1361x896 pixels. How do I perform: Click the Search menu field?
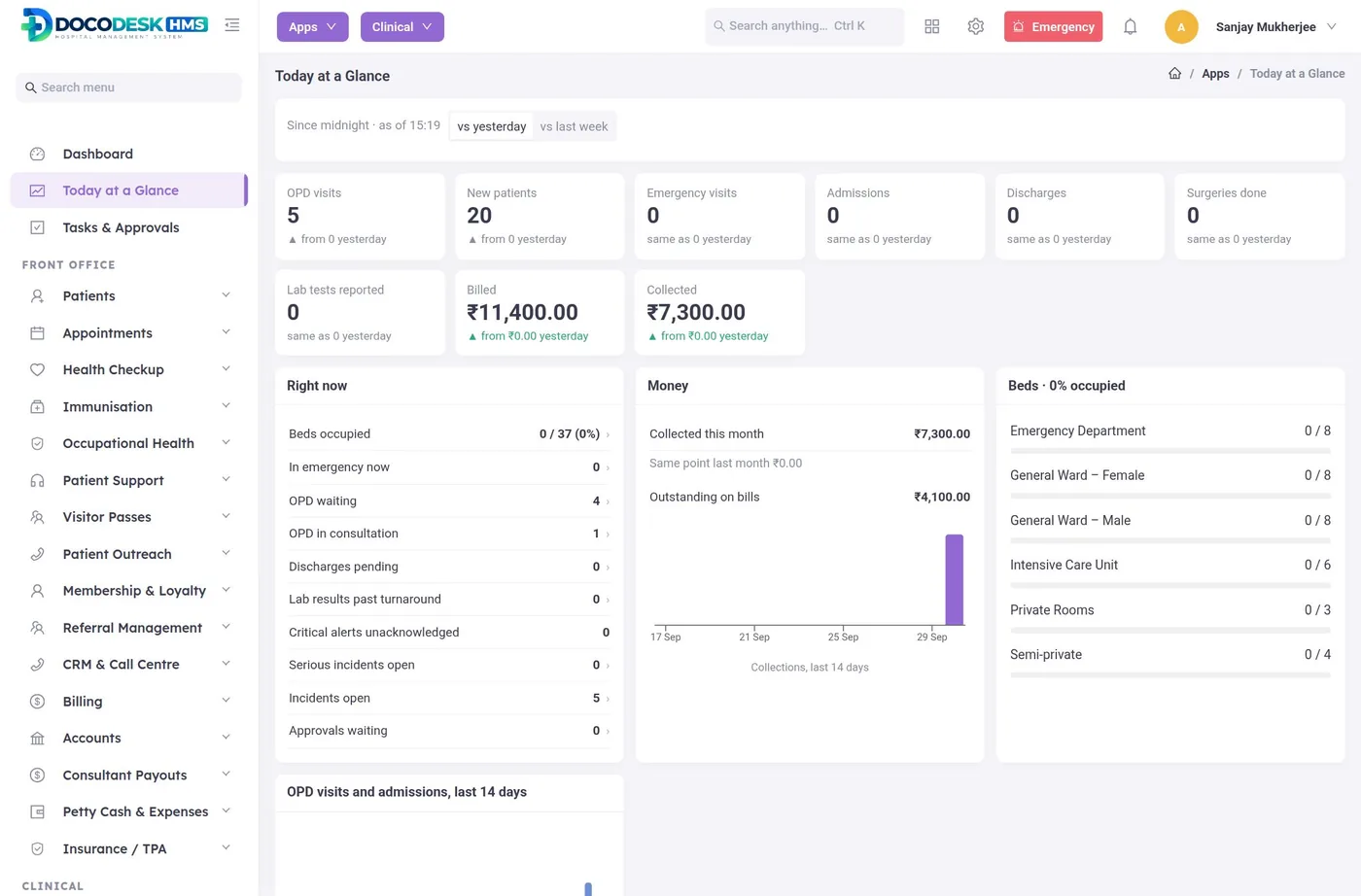[x=128, y=87]
